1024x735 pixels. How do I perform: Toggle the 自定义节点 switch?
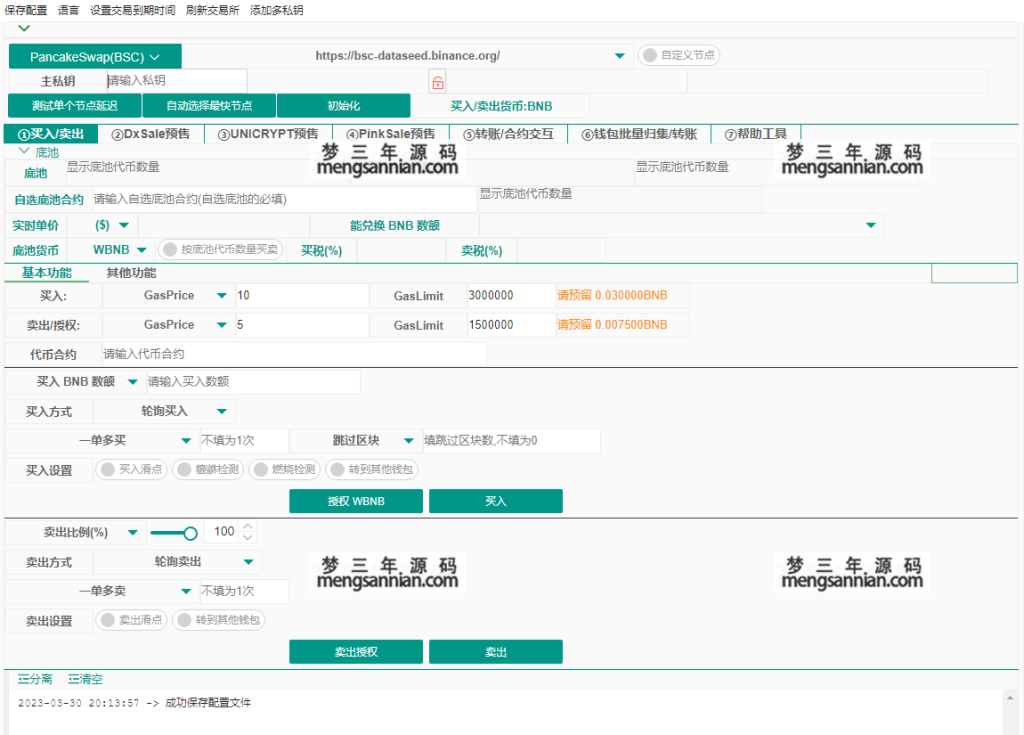point(679,55)
